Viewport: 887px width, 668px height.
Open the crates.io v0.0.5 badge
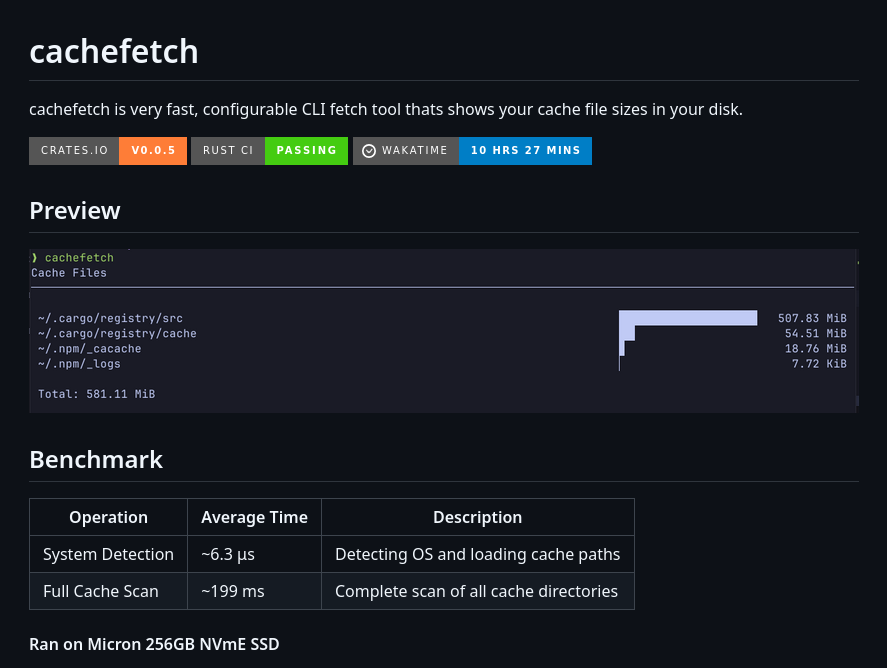point(107,150)
